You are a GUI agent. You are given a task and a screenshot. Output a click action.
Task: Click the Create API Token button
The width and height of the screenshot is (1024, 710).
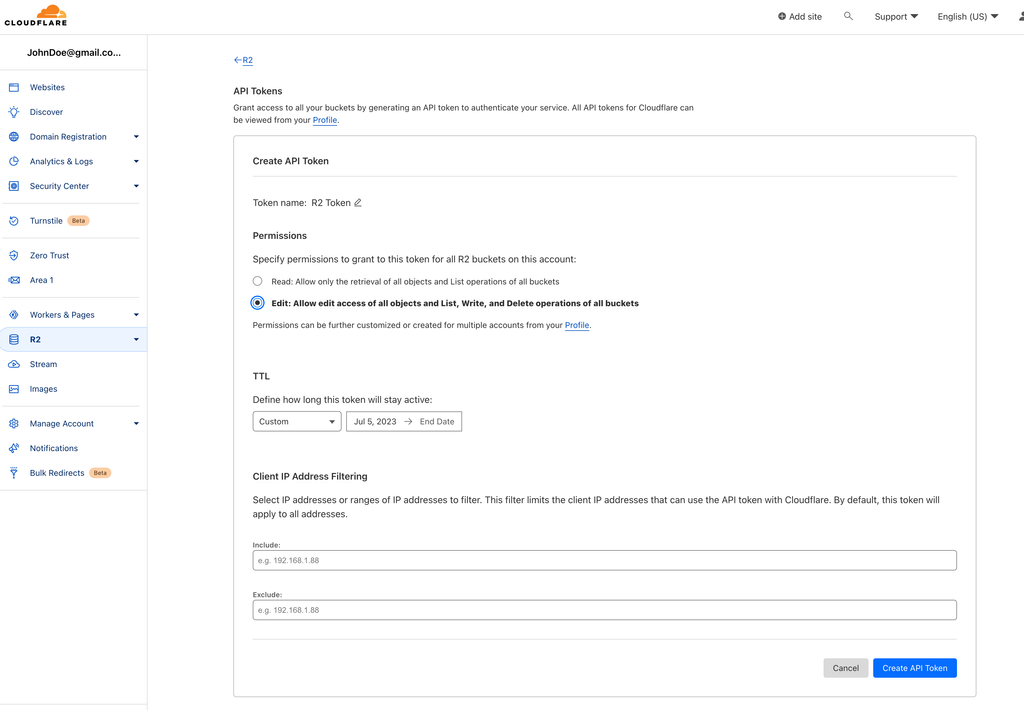point(914,668)
